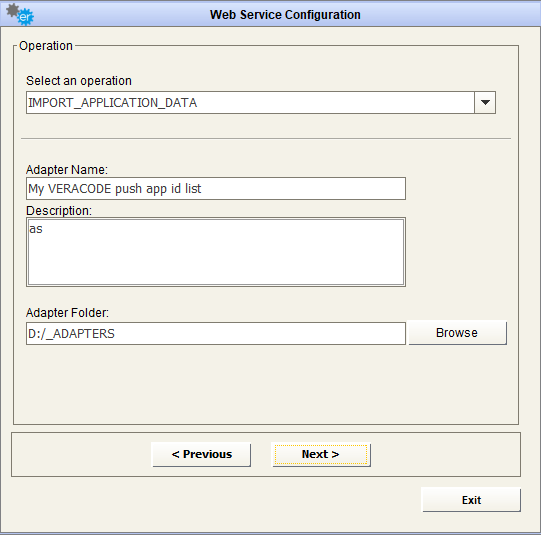Click the Browse button
Image resolution: width=541 pixels, height=535 pixels.
tap(458, 333)
